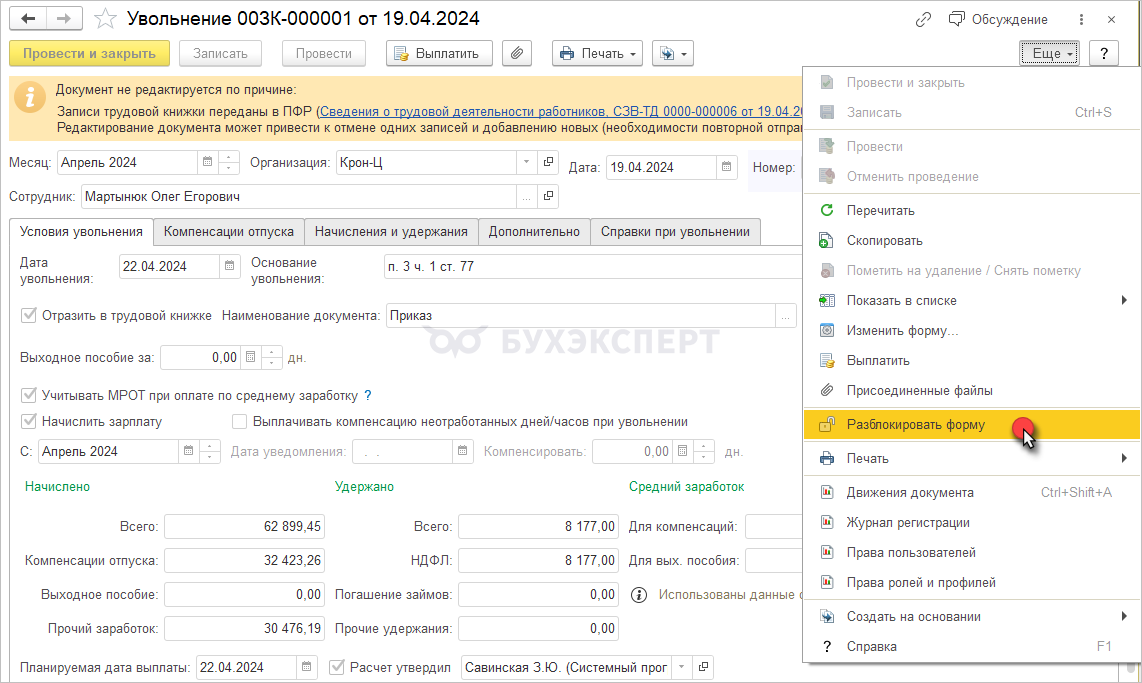Image resolution: width=1142 pixels, height=683 pixels.
Task: Toggle the Начислить зарплату checkbox
Action: tap(28, 421)
